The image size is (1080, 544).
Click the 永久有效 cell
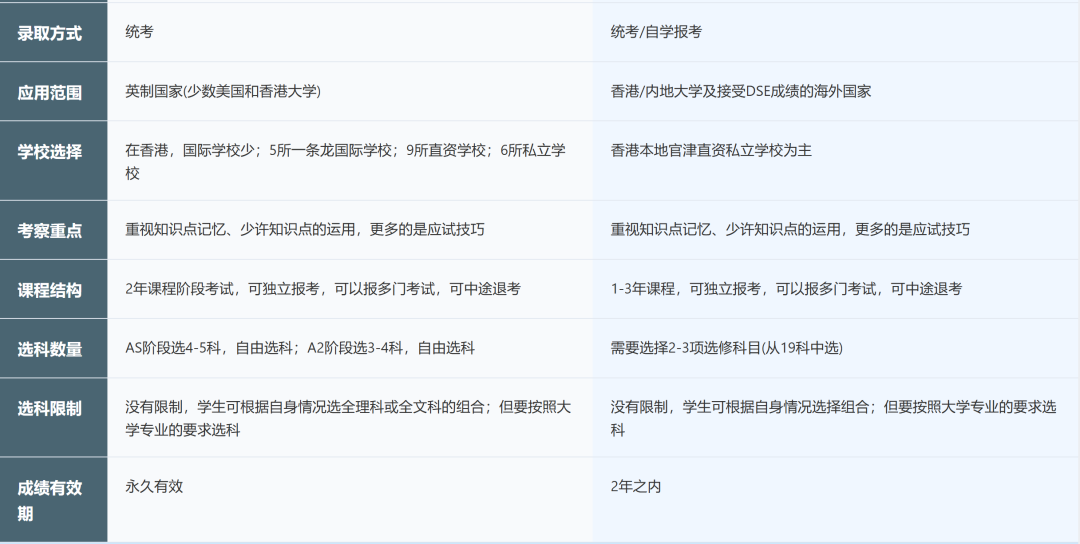point(350,500)
